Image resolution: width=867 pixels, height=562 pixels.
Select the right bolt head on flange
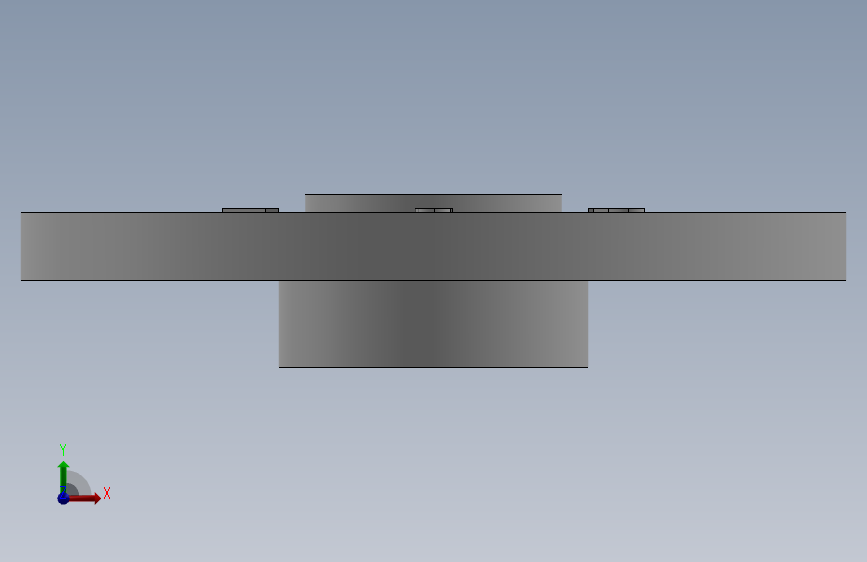click(x=617, y=210)
